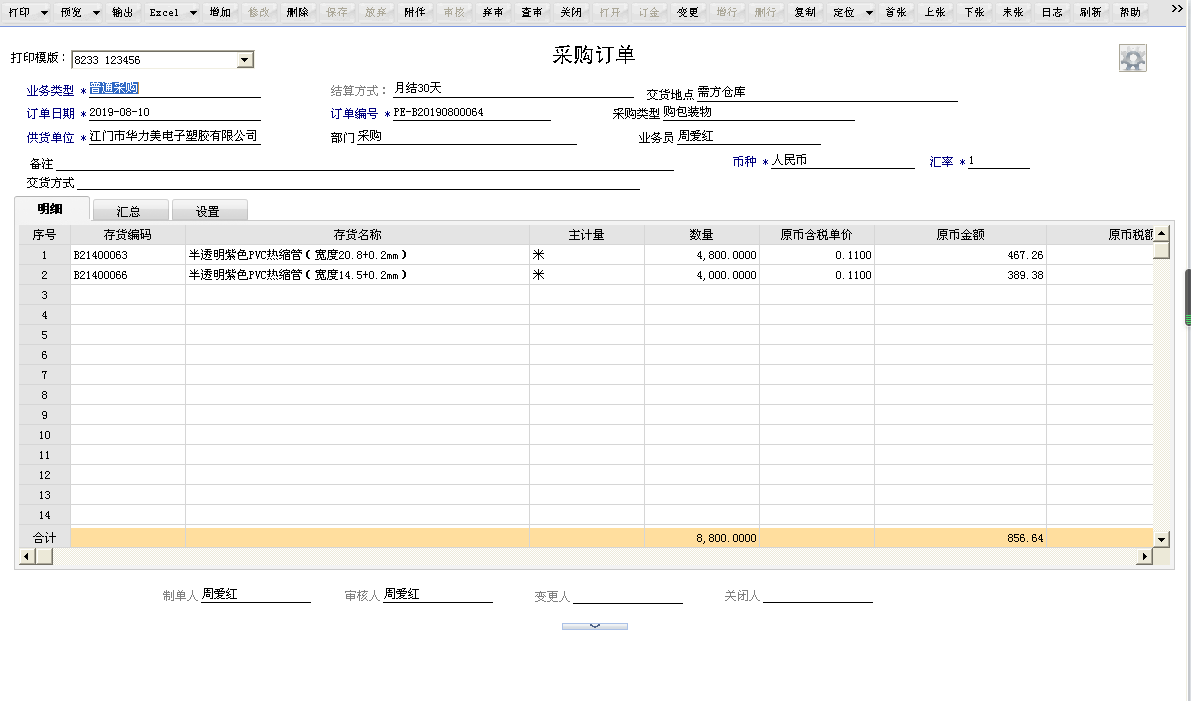Click the 弃审 toolbar button
Screen dimensions: 1191x701
click(x=493, y=12)
